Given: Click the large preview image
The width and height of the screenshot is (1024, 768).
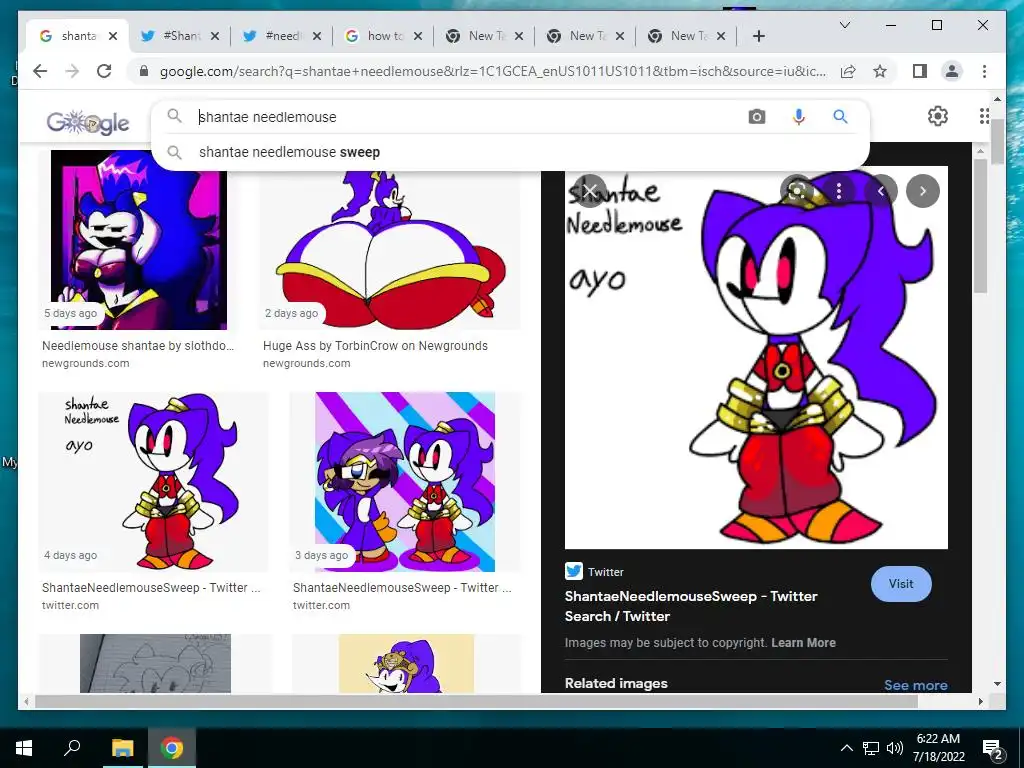Looking at the screenshot, I should pyautogui.click(x=756, y=357).
